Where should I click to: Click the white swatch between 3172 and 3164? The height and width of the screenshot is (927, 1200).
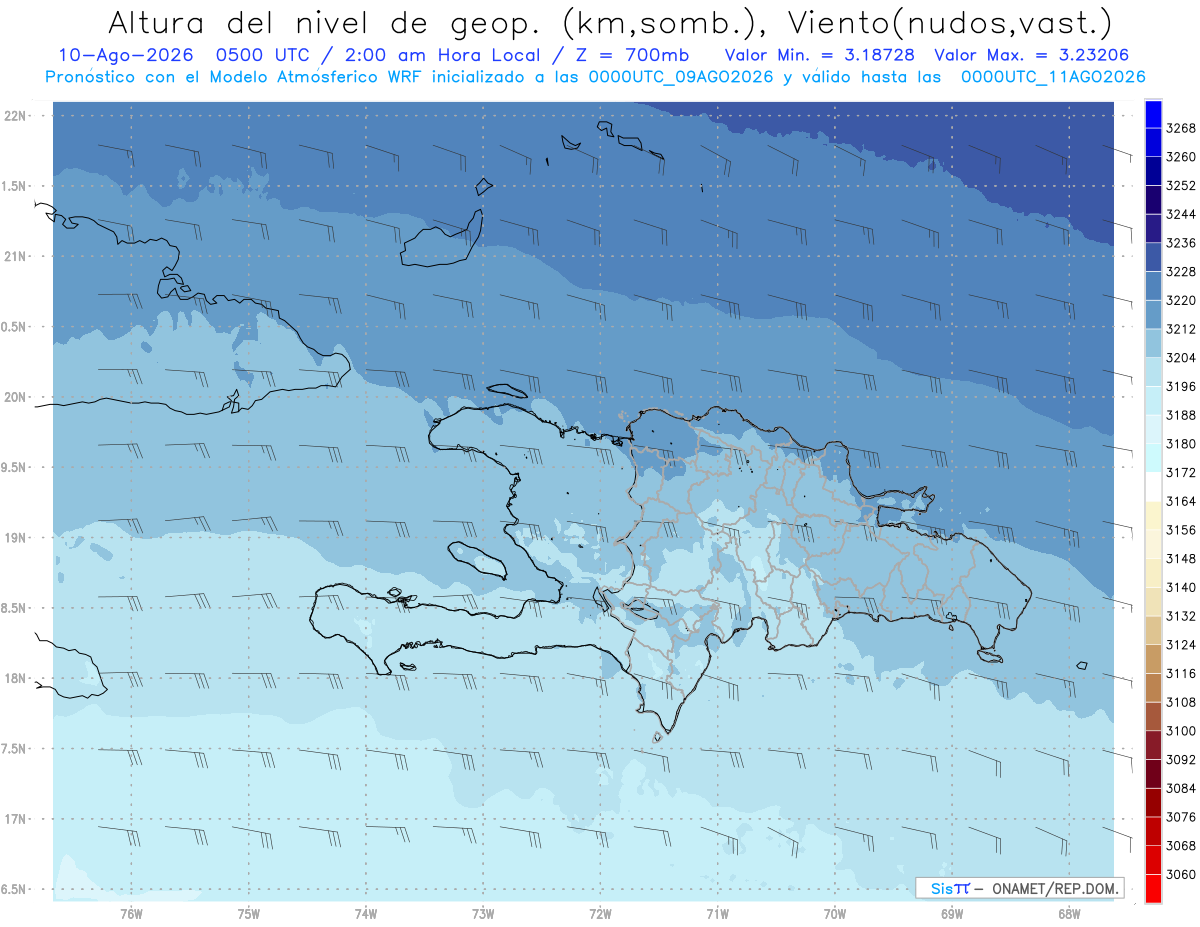pyautogui.click(x=1153, y=487)
